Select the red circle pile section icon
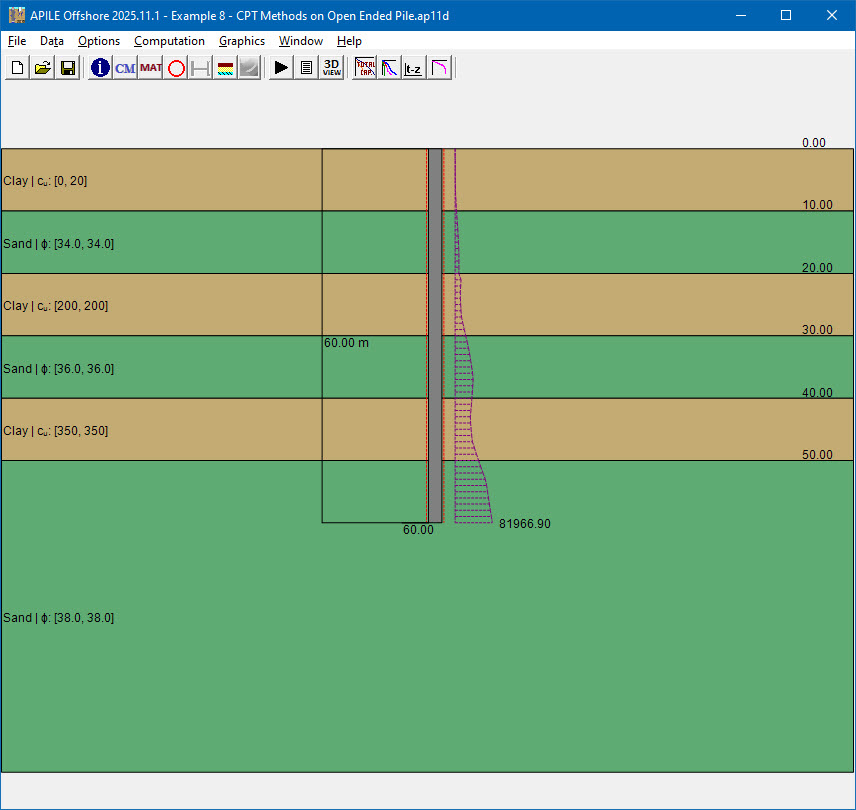This screenshot has width=856, height=810. click(176, 68)
